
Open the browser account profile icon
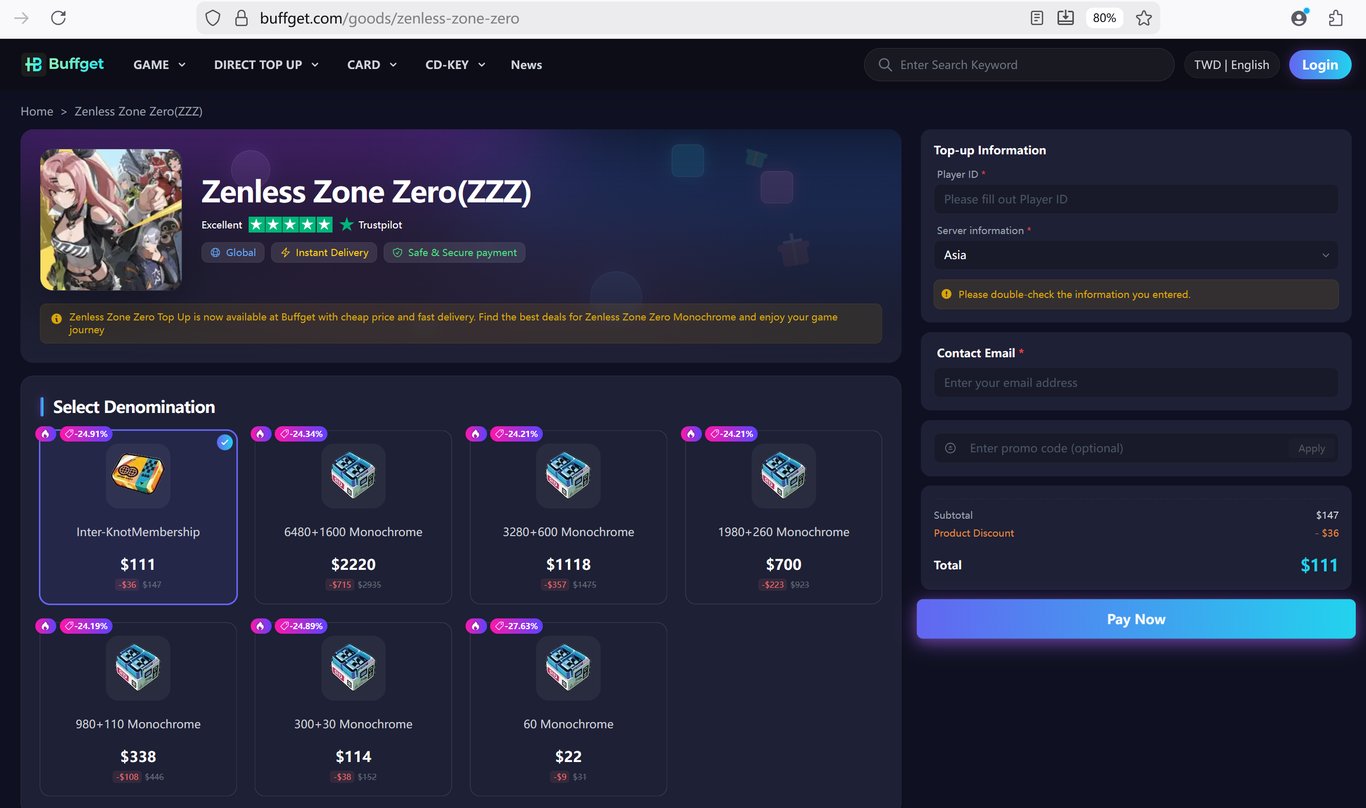click(1299, 17)
